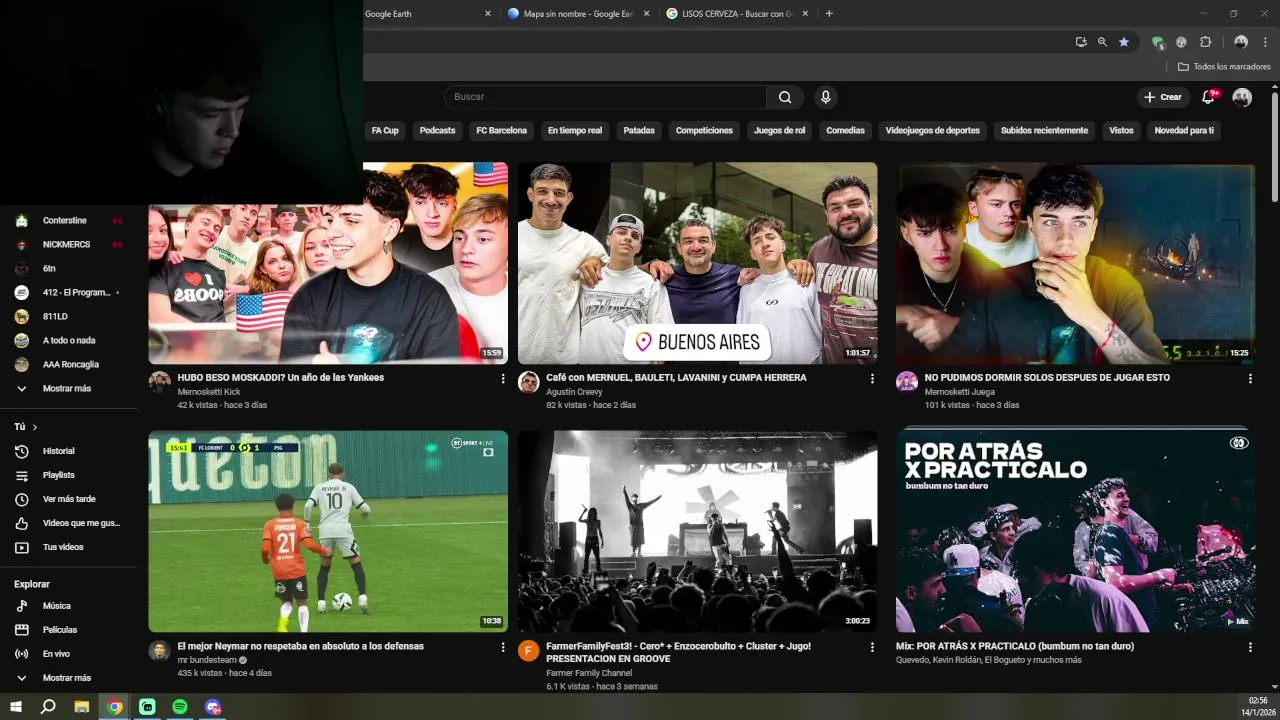Open Windows Start menu
Viewport: 1280px width, 720px height.
[16, 707]
